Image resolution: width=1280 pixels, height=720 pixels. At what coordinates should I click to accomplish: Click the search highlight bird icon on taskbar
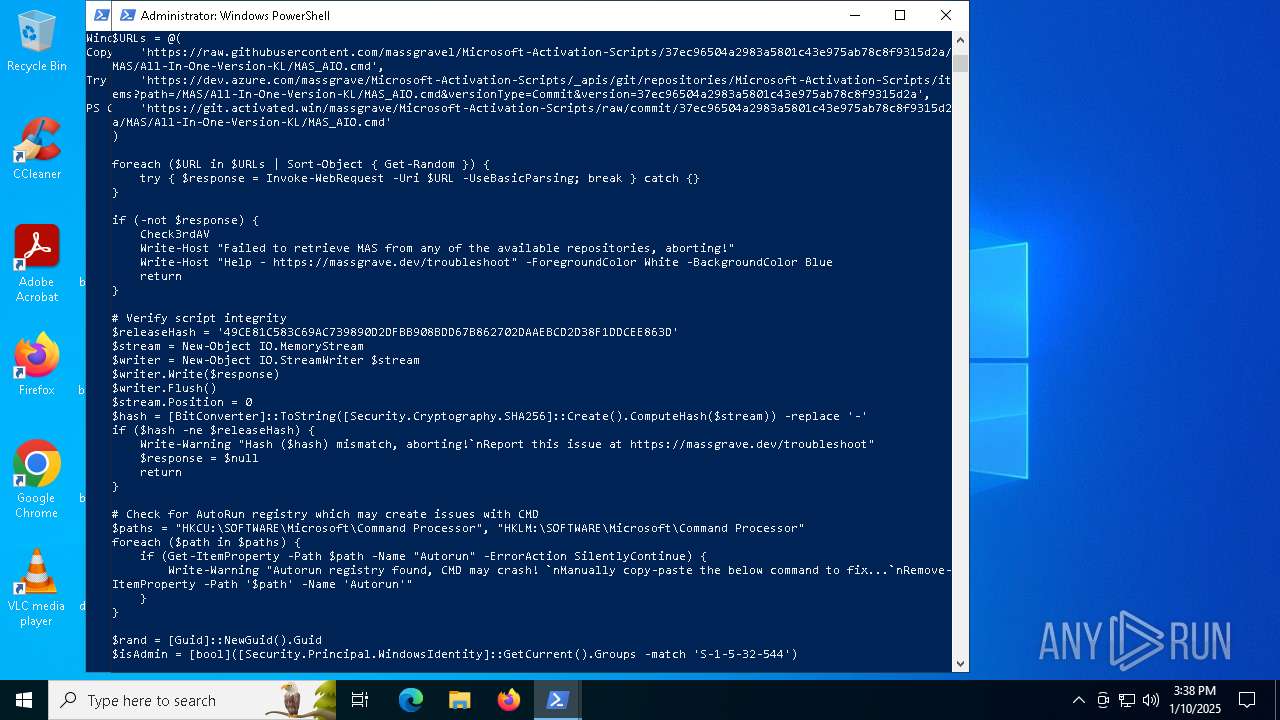tap(300, 700)
